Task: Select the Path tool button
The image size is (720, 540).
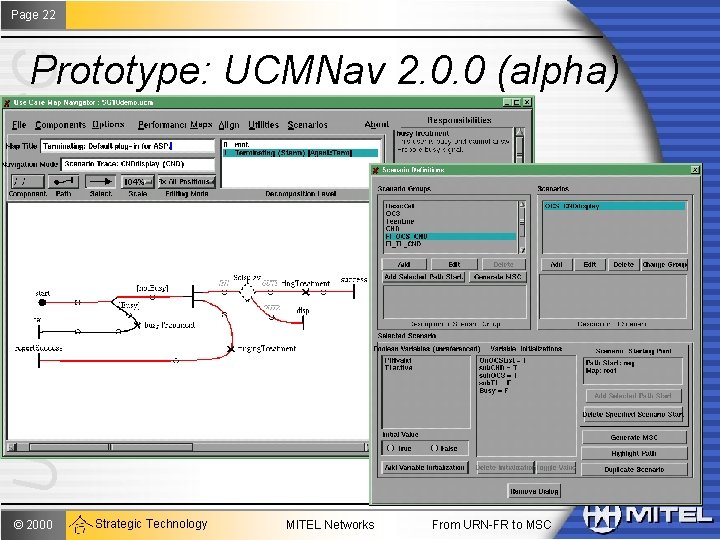Action: click(63, 182)
